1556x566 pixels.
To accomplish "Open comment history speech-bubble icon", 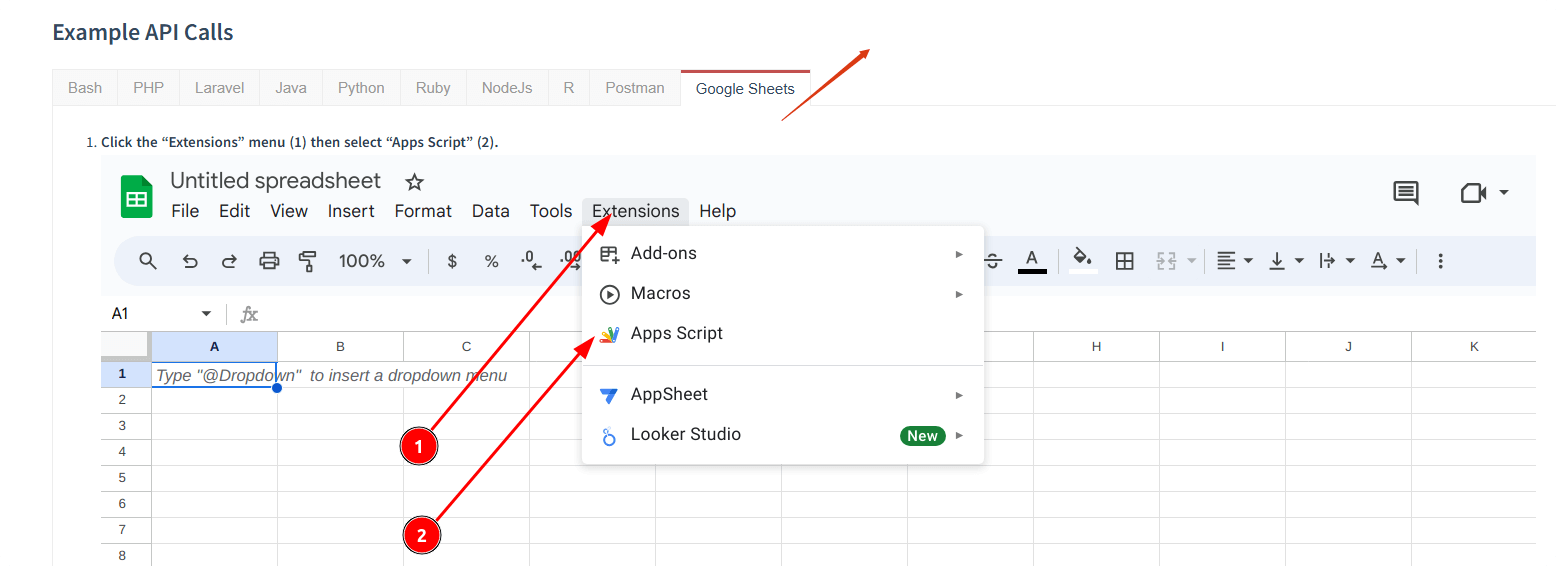I will point(1406,193).
